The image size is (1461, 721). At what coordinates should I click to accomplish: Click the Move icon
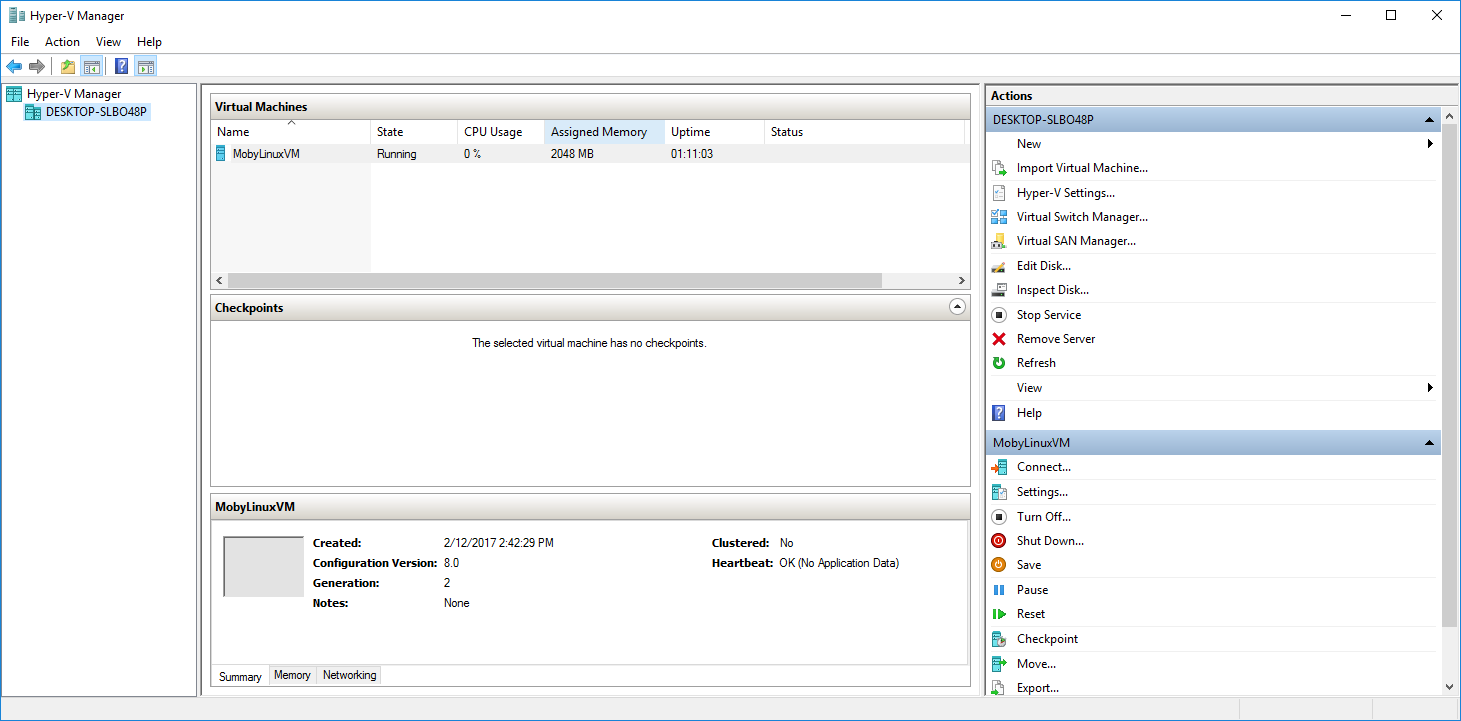coord(998,664)
